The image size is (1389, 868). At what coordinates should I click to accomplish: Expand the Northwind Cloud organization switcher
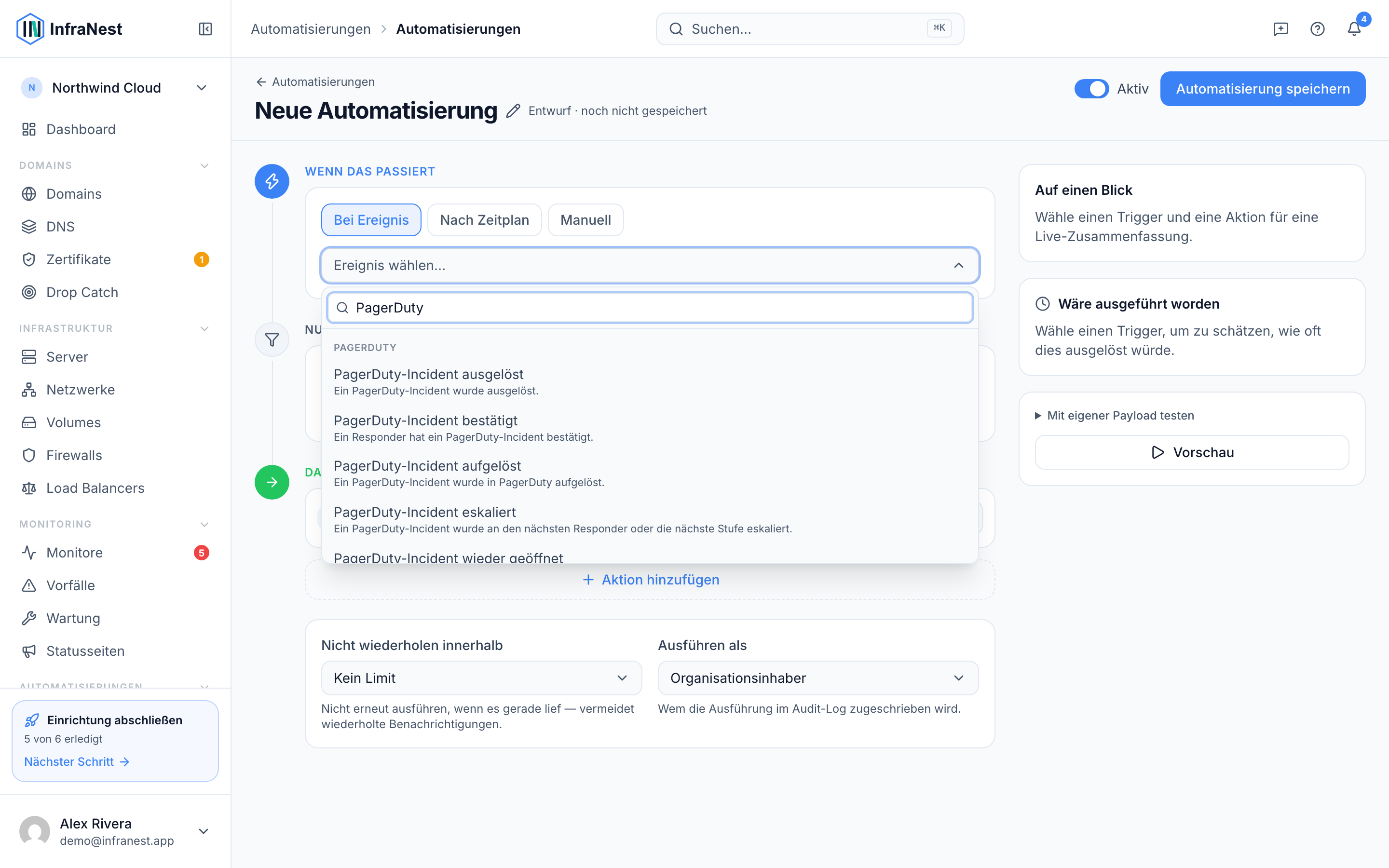(115, 88)
